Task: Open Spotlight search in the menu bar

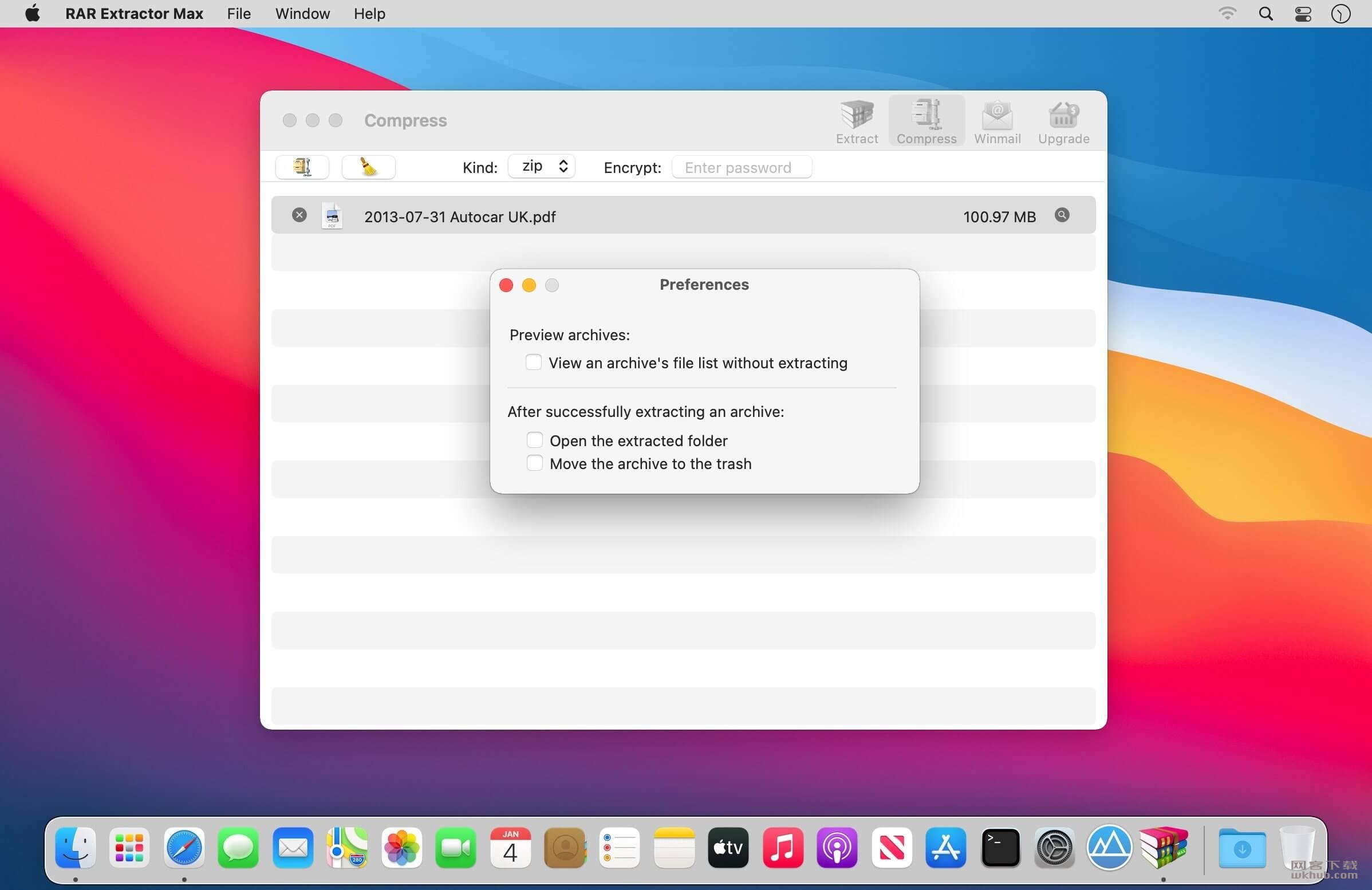Action: tap(1265, 13)
